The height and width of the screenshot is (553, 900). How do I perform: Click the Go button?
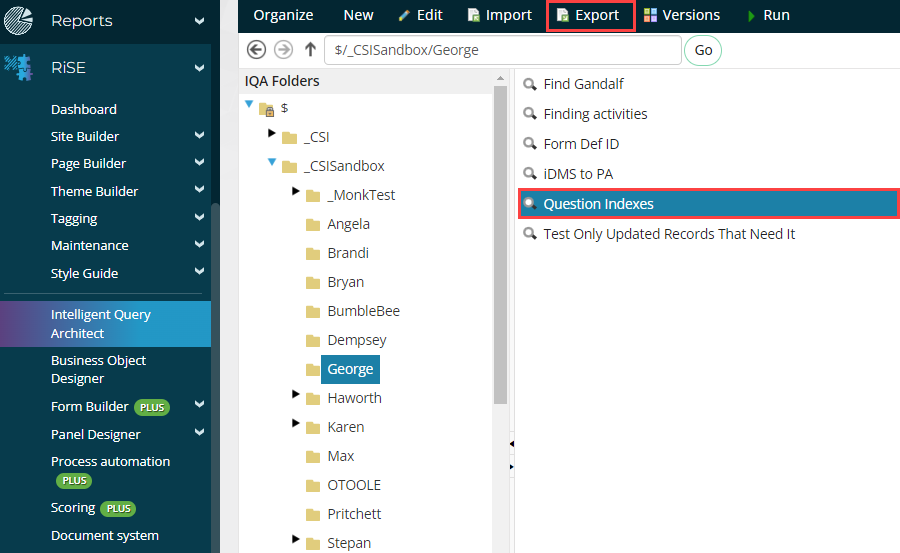tap(703, 50)
